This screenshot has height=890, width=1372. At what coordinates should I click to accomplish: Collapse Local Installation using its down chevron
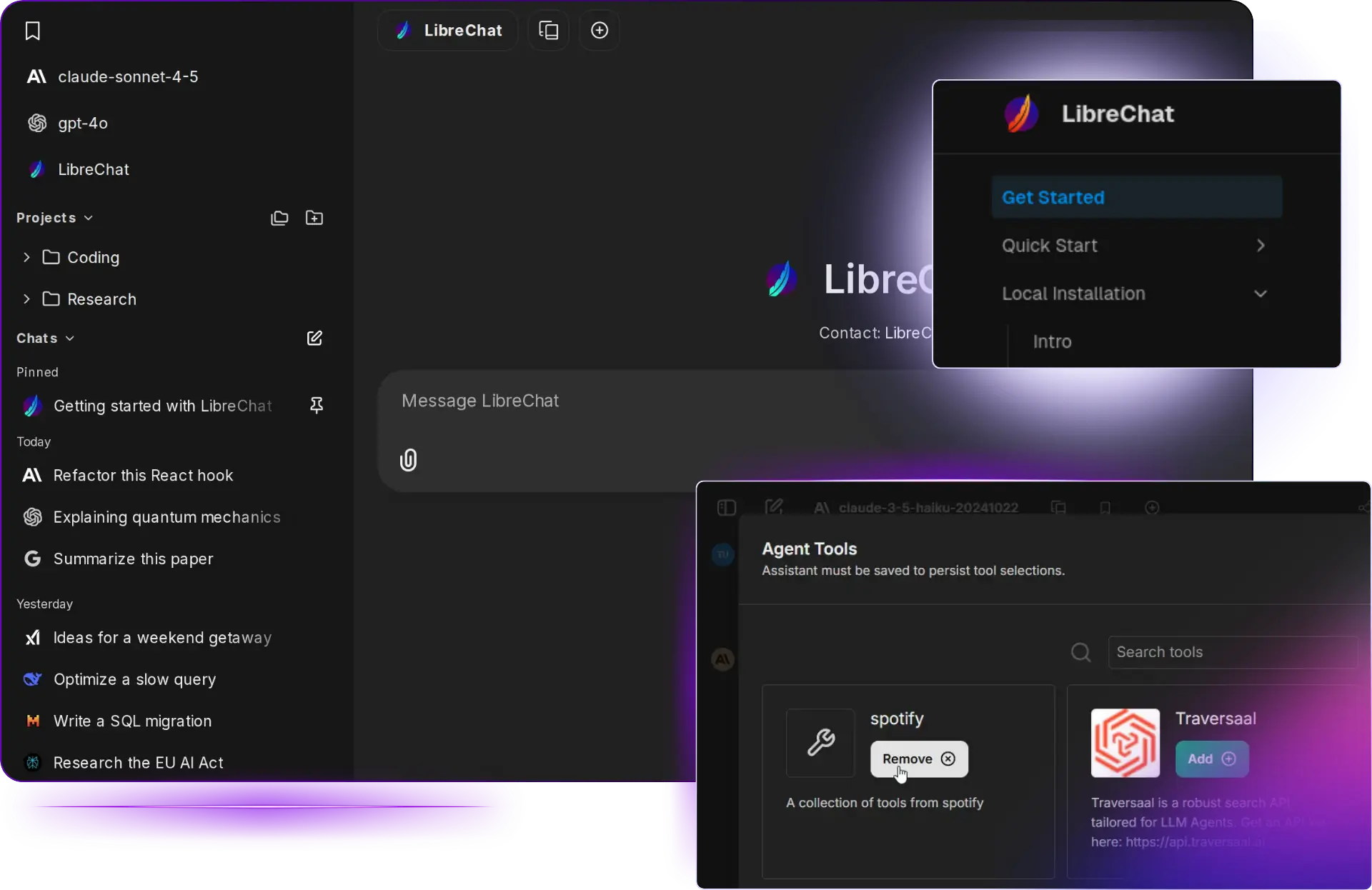tap(1261, 294)
